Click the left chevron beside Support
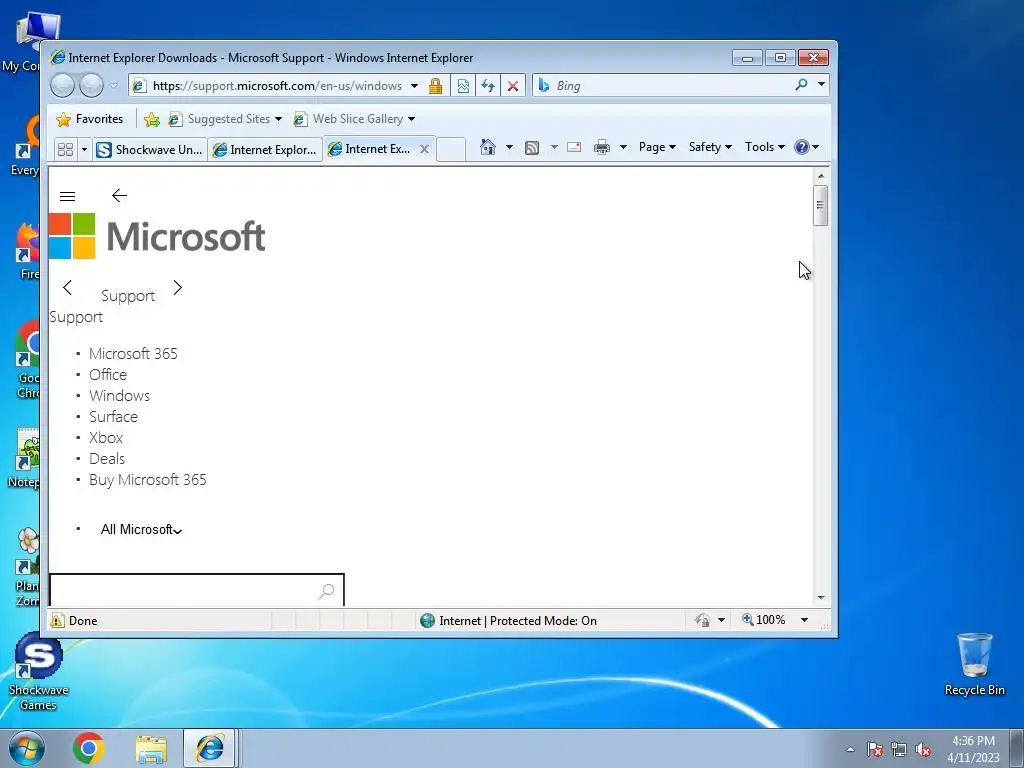Image resolution: width=1024 pixels, height=768 pixels. click(67, 287)
